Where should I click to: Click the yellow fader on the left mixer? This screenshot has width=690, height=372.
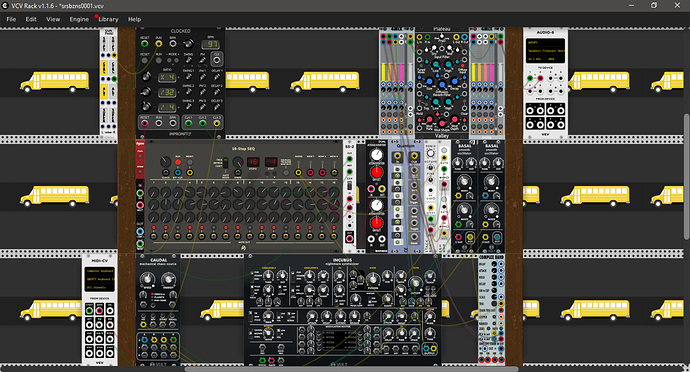(383, 72)
